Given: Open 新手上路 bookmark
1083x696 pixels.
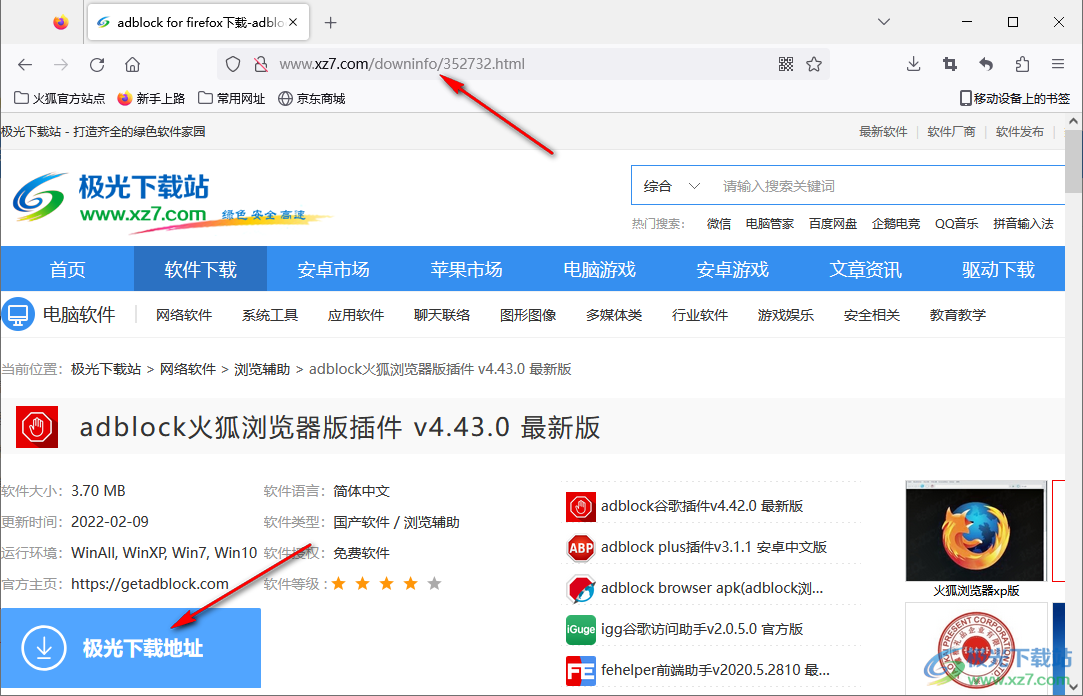Looking at the screenshot, I should click(x=151, y=99).
